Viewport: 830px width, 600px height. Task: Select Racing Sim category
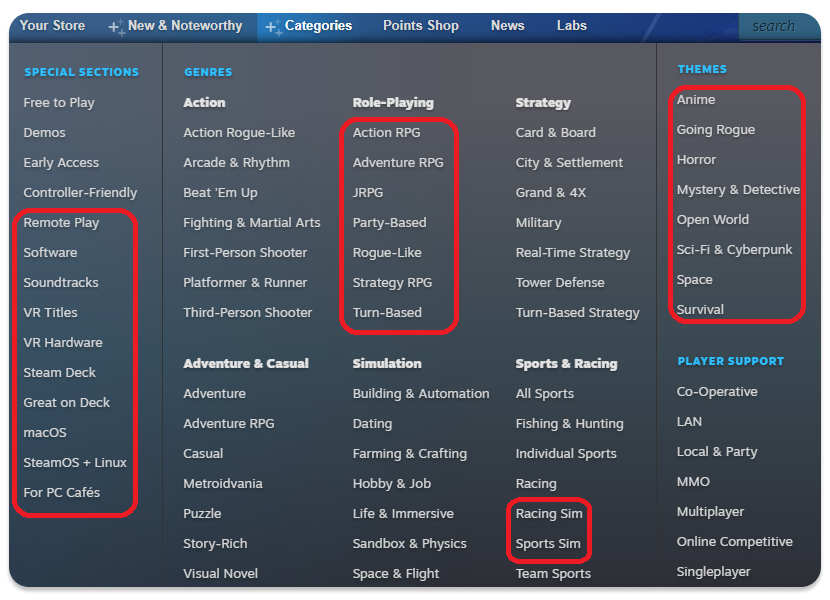point(549,513)
